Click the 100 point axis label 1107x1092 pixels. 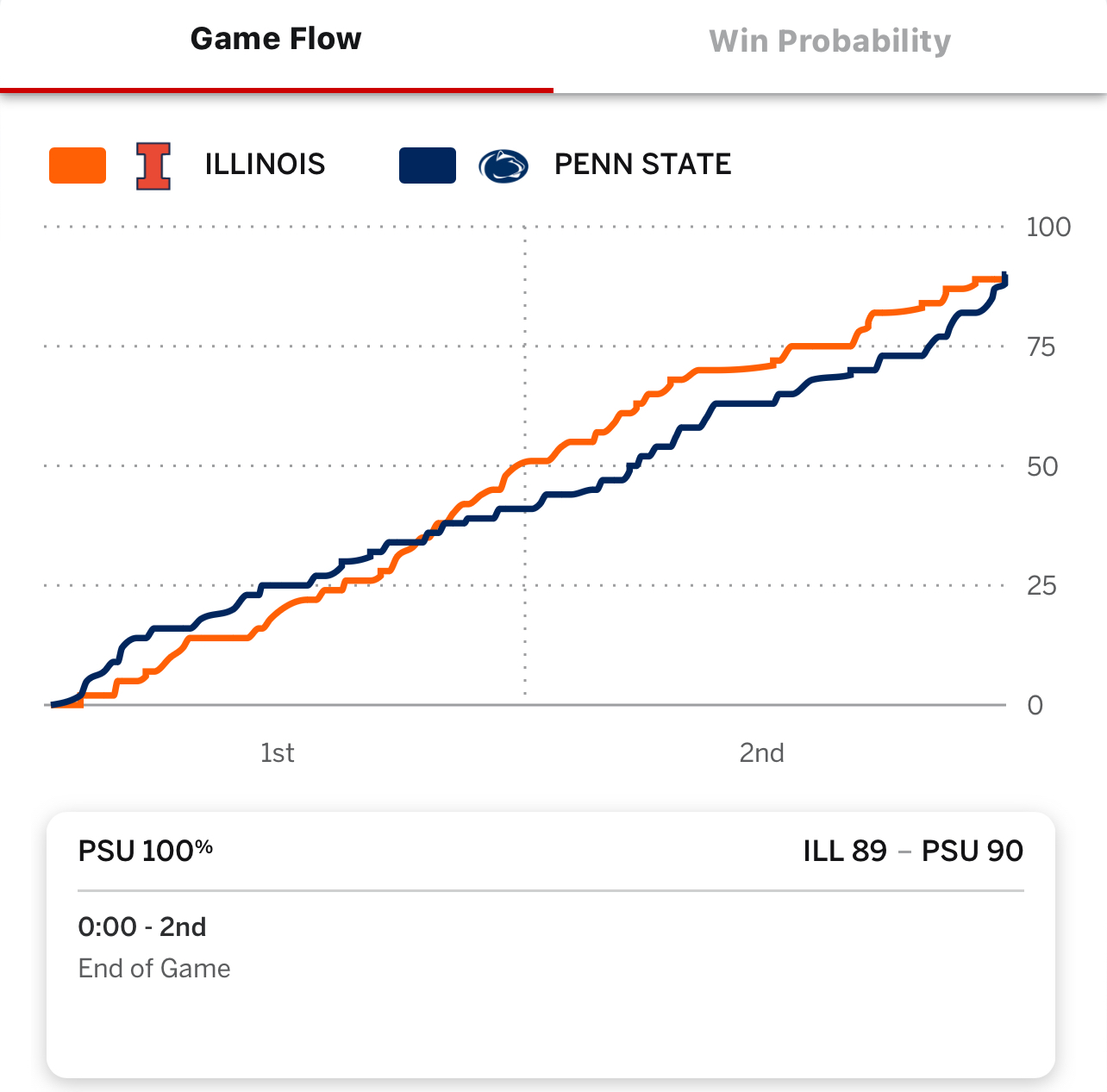coord(1048,228)
